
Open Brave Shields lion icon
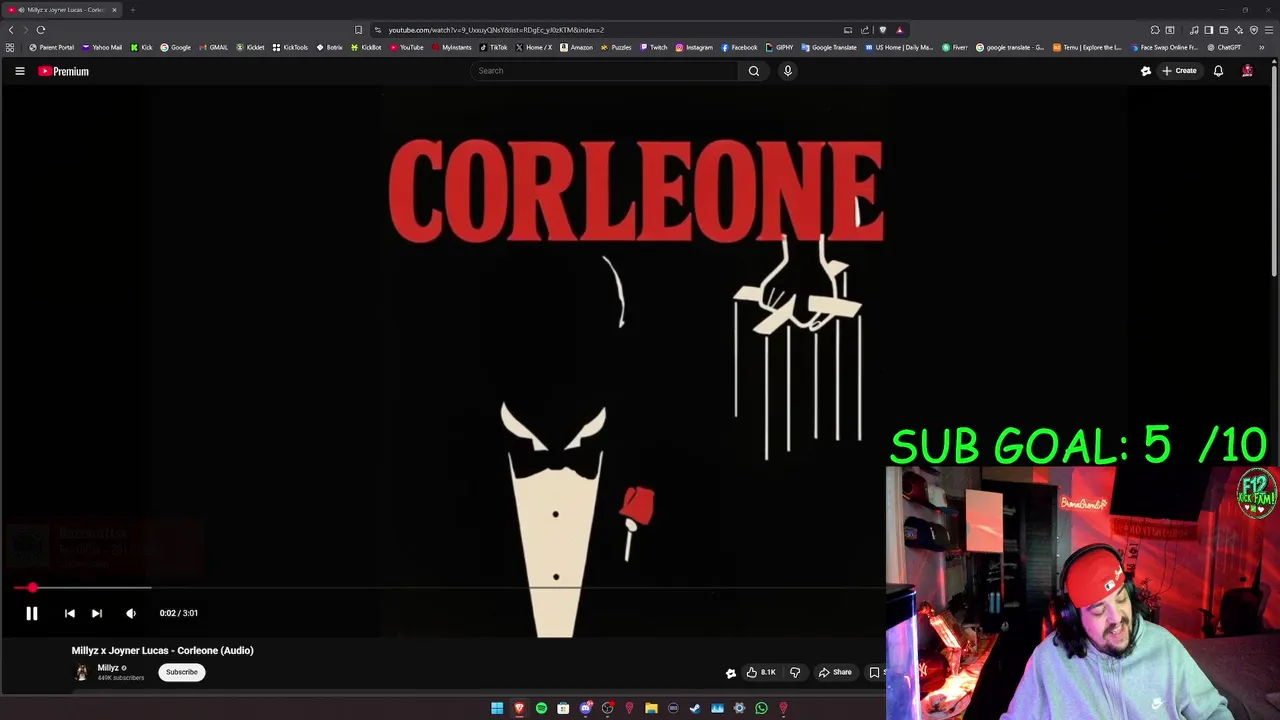tap(882, 30)
